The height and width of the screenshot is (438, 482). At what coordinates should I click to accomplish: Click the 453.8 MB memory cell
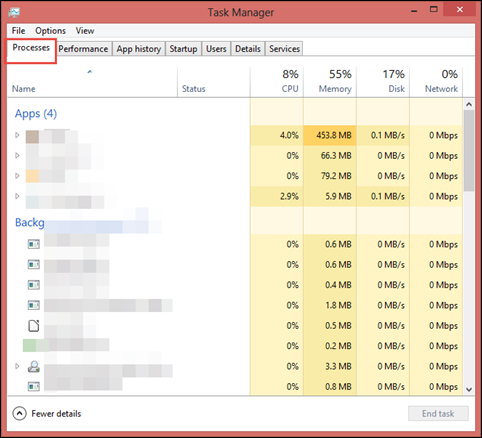click(x=330, y=135)
